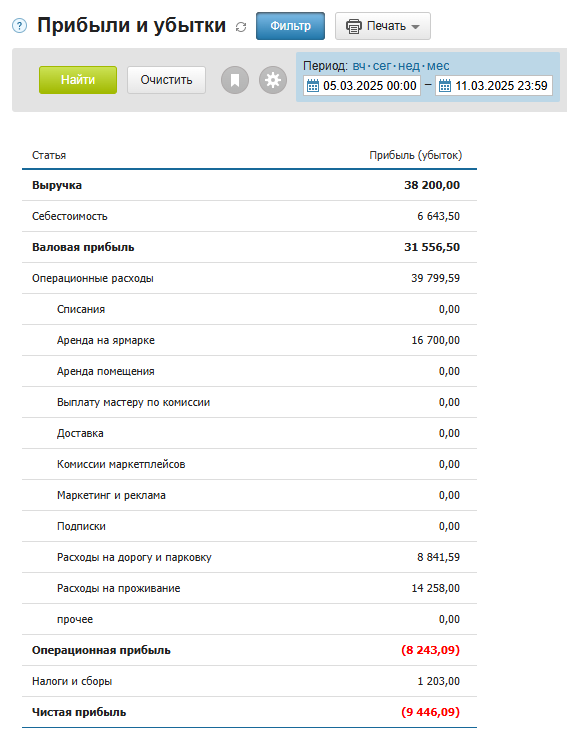Toggle the Фильтр button

pyautogui.click(x=290, y=26)
